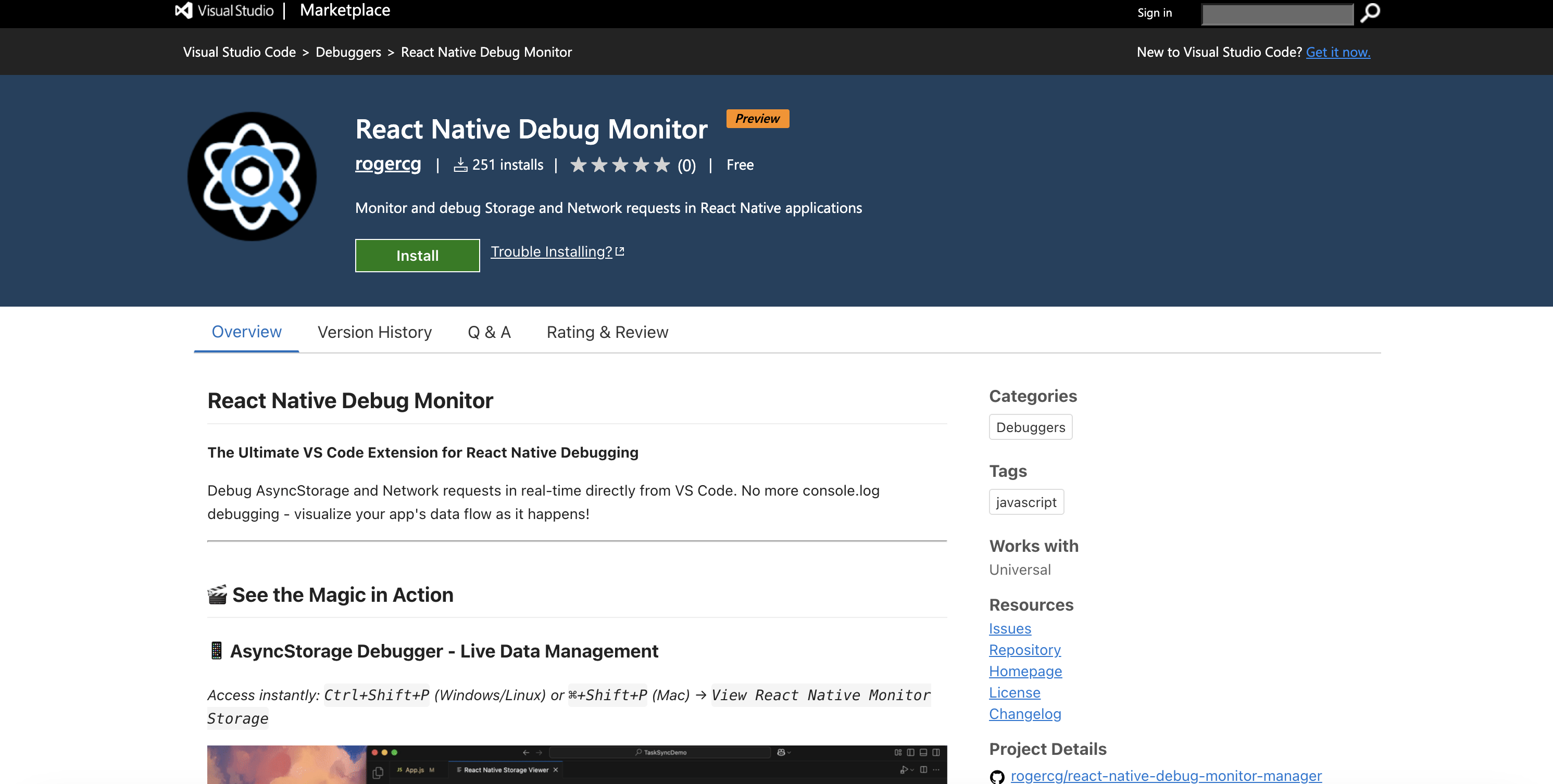Open the Q & A tab
1553x784 pixels.
(489, 332)
